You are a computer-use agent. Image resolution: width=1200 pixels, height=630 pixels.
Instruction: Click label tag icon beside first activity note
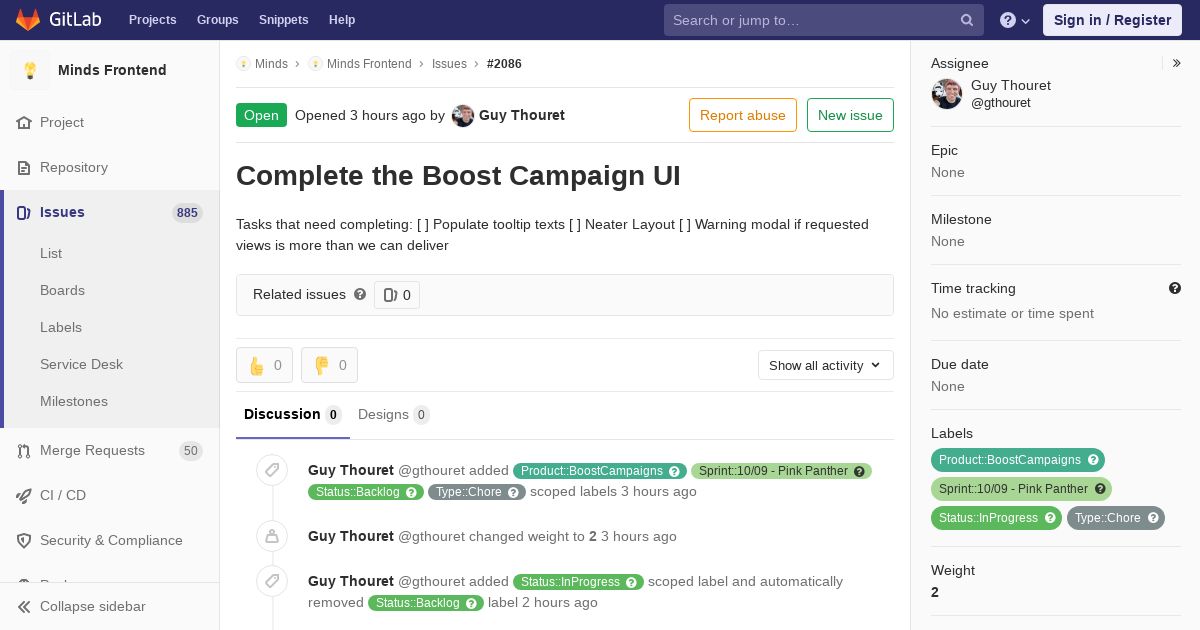[272, 470]
